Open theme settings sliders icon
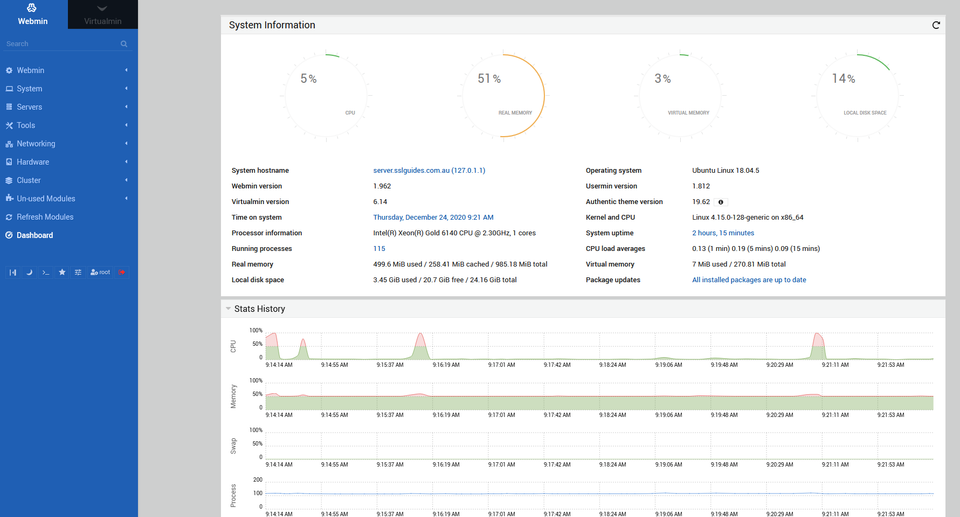 [78, 272]
